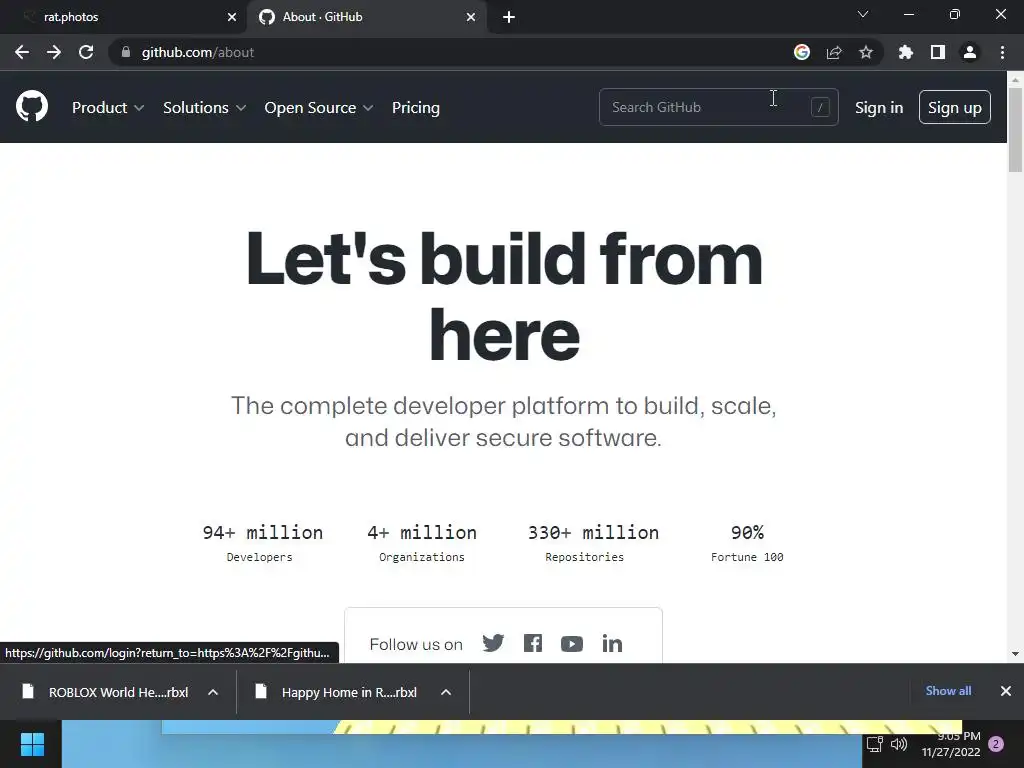Click the "Let's build from here" heading
Image resolution: width=1024 pixels, height=768 pixels.
504,296
